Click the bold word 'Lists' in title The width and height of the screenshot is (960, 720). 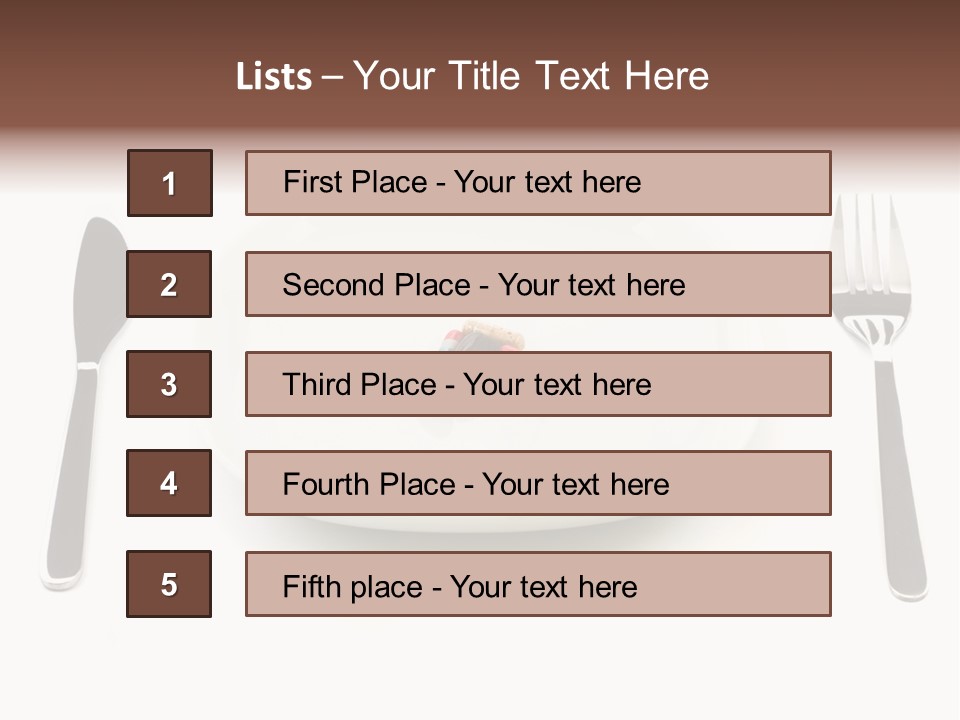(274, 77)
